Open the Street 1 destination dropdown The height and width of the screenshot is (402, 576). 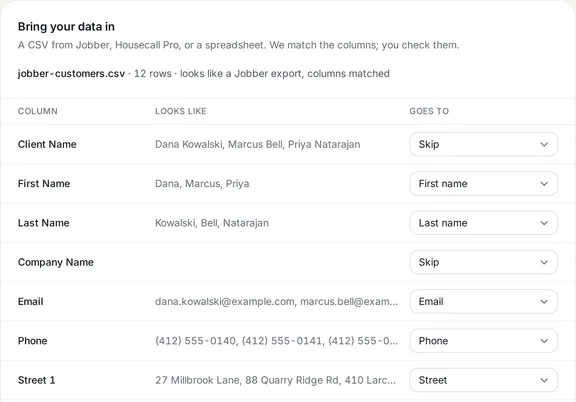[x=483, y=380]
